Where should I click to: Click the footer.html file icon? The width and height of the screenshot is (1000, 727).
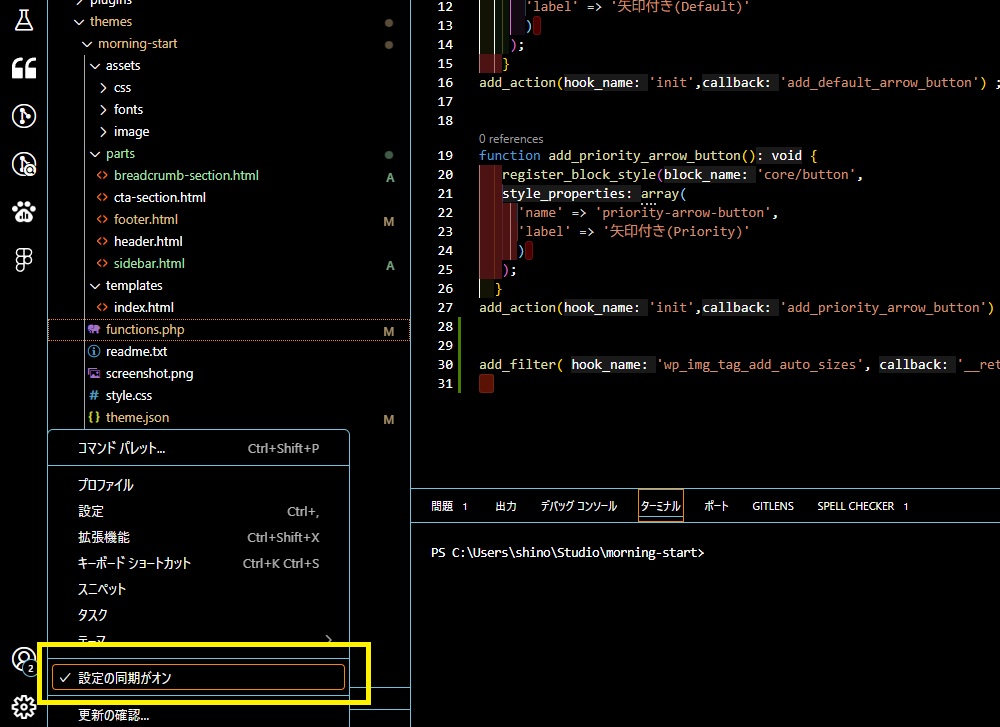102,219
